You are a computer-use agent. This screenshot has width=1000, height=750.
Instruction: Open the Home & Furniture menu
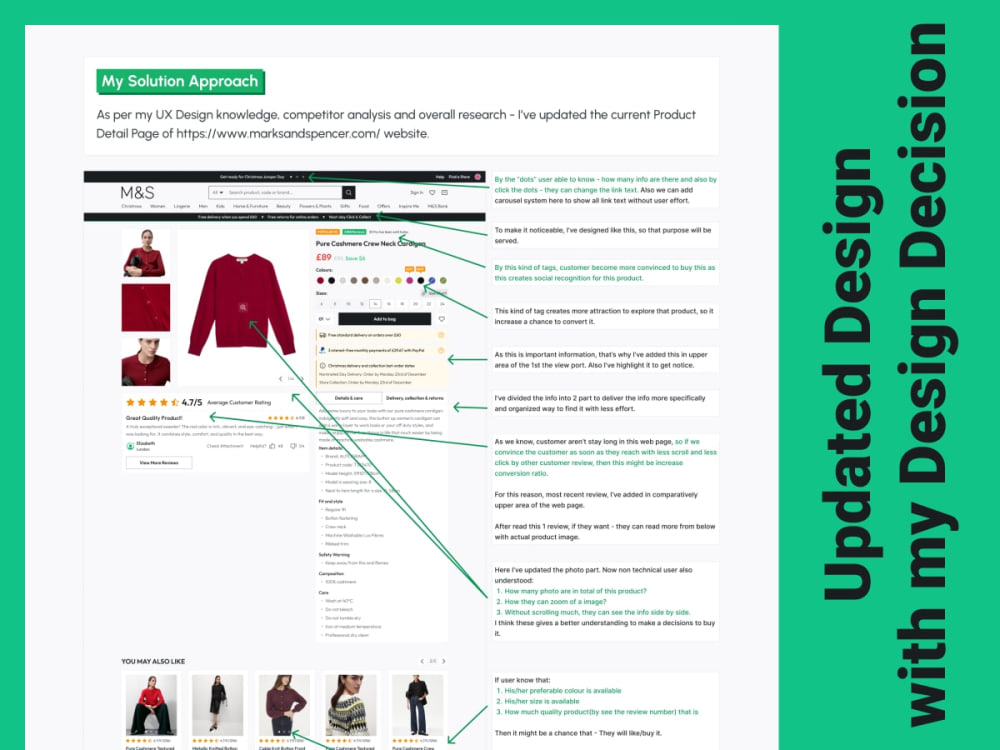[x=251, y=207]
